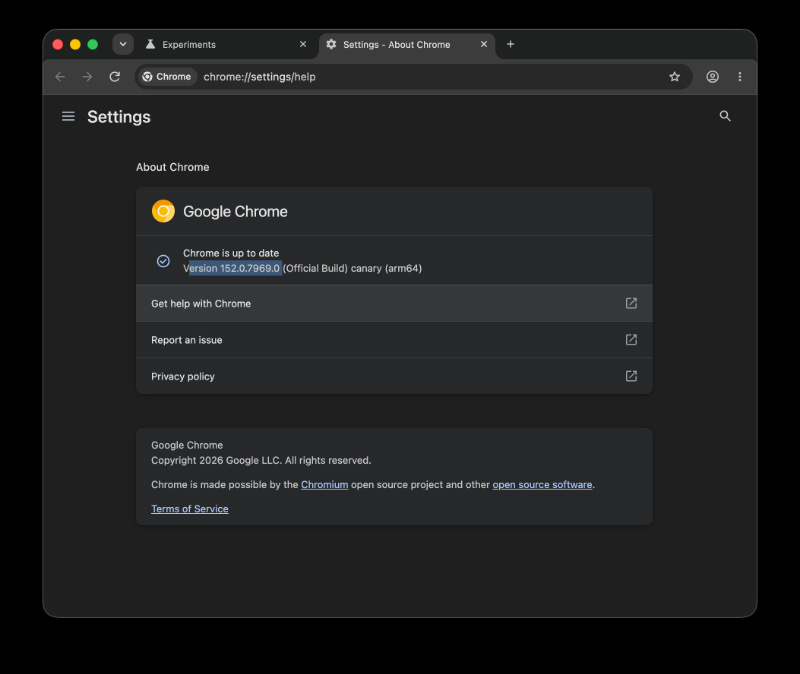Click the Copyright 2026 Google LLC text
Viewport: 800px width, 674px height.
pos(261,460)
